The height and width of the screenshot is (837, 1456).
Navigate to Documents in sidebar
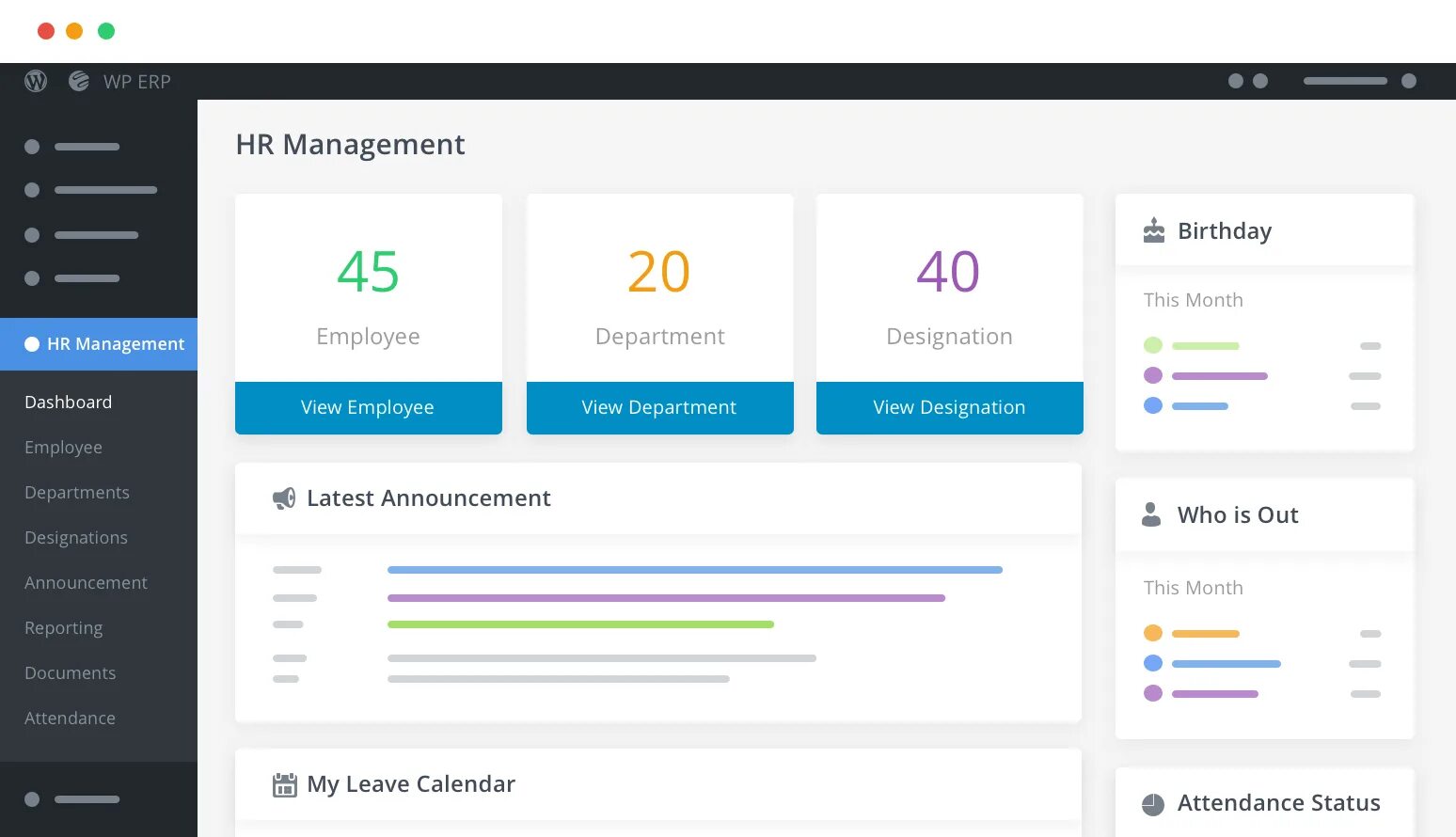pos(71,673)
